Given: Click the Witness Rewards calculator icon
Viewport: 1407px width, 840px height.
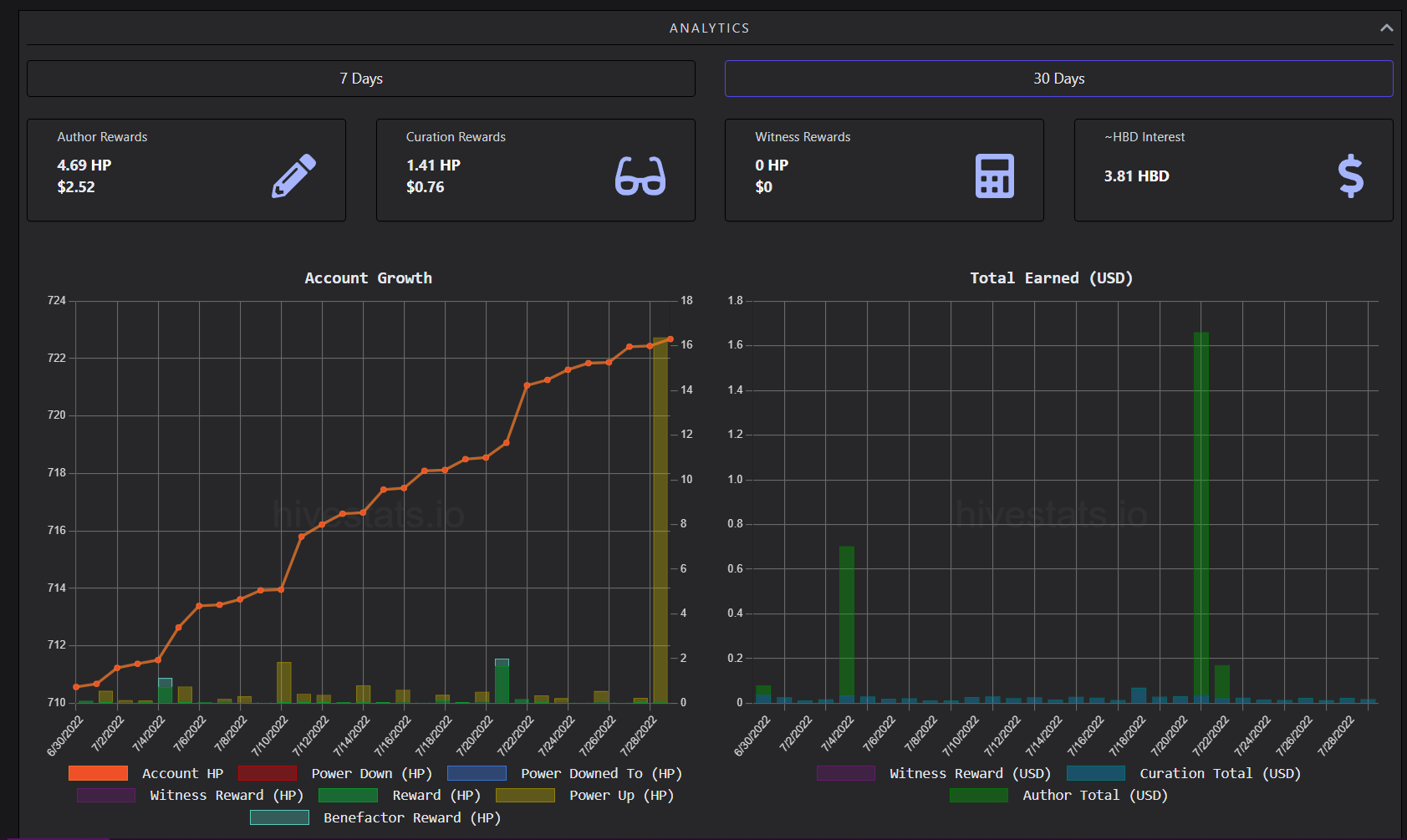Looking at the screenshot, I should 995,176.
